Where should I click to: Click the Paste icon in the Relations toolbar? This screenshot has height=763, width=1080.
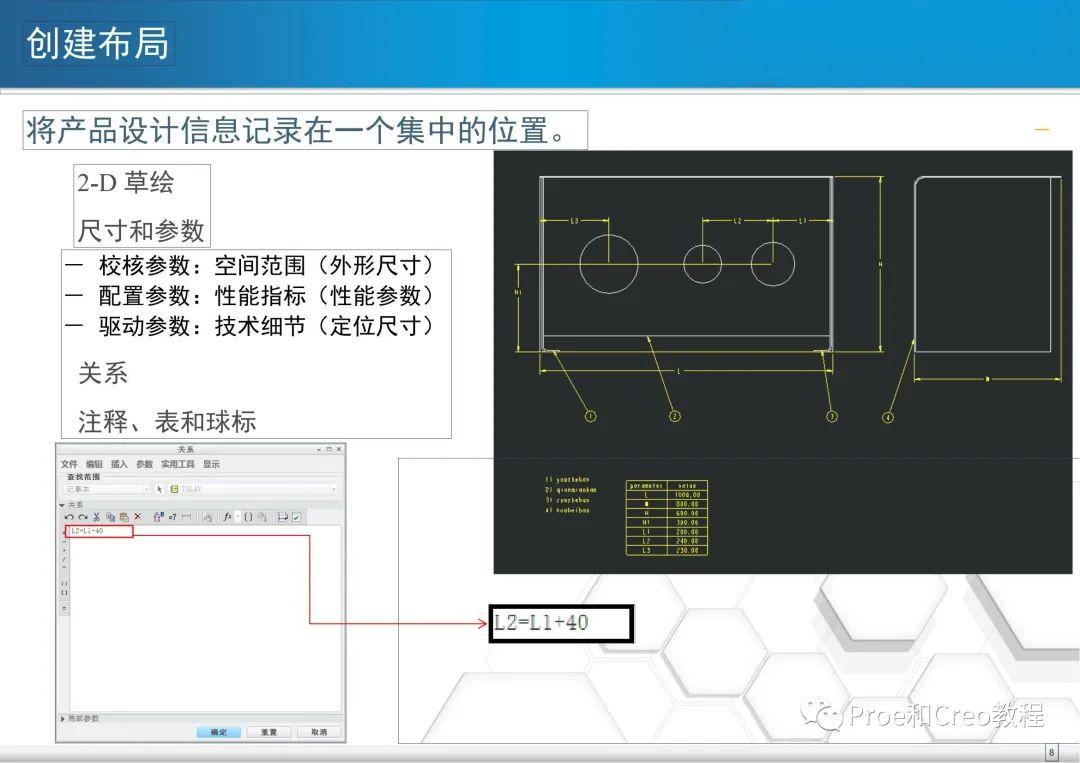[x=126, y=517]
